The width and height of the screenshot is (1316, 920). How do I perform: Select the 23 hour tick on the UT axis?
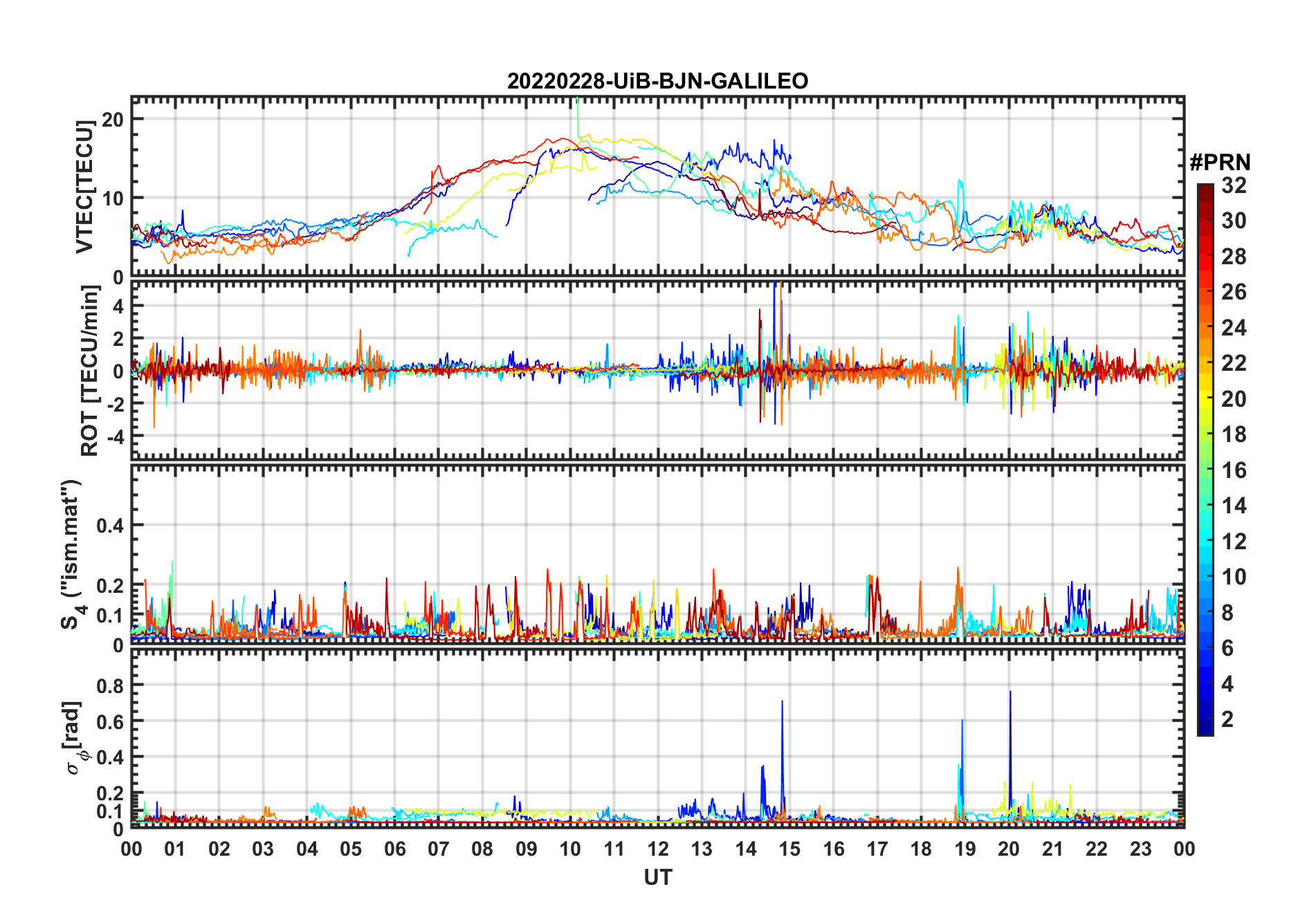point(1141,849)
